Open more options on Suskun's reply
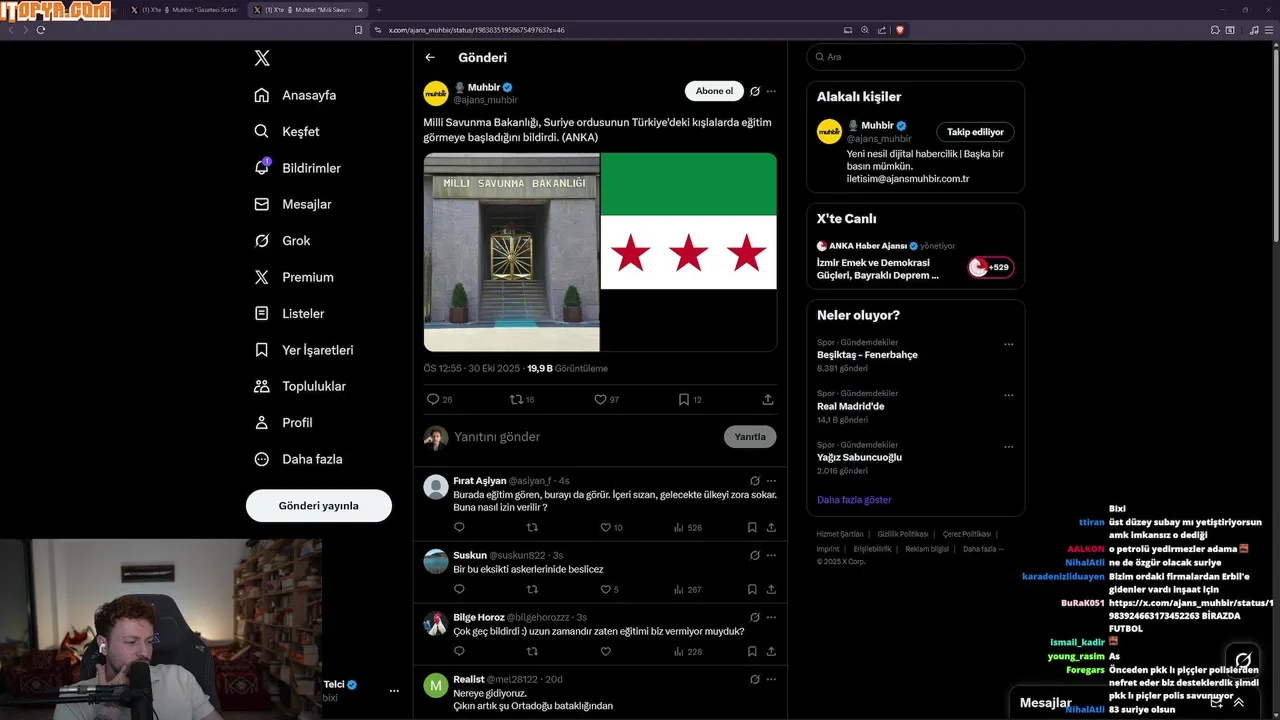1280x720 pixels. pyautogui.click(x=771, y=555)
